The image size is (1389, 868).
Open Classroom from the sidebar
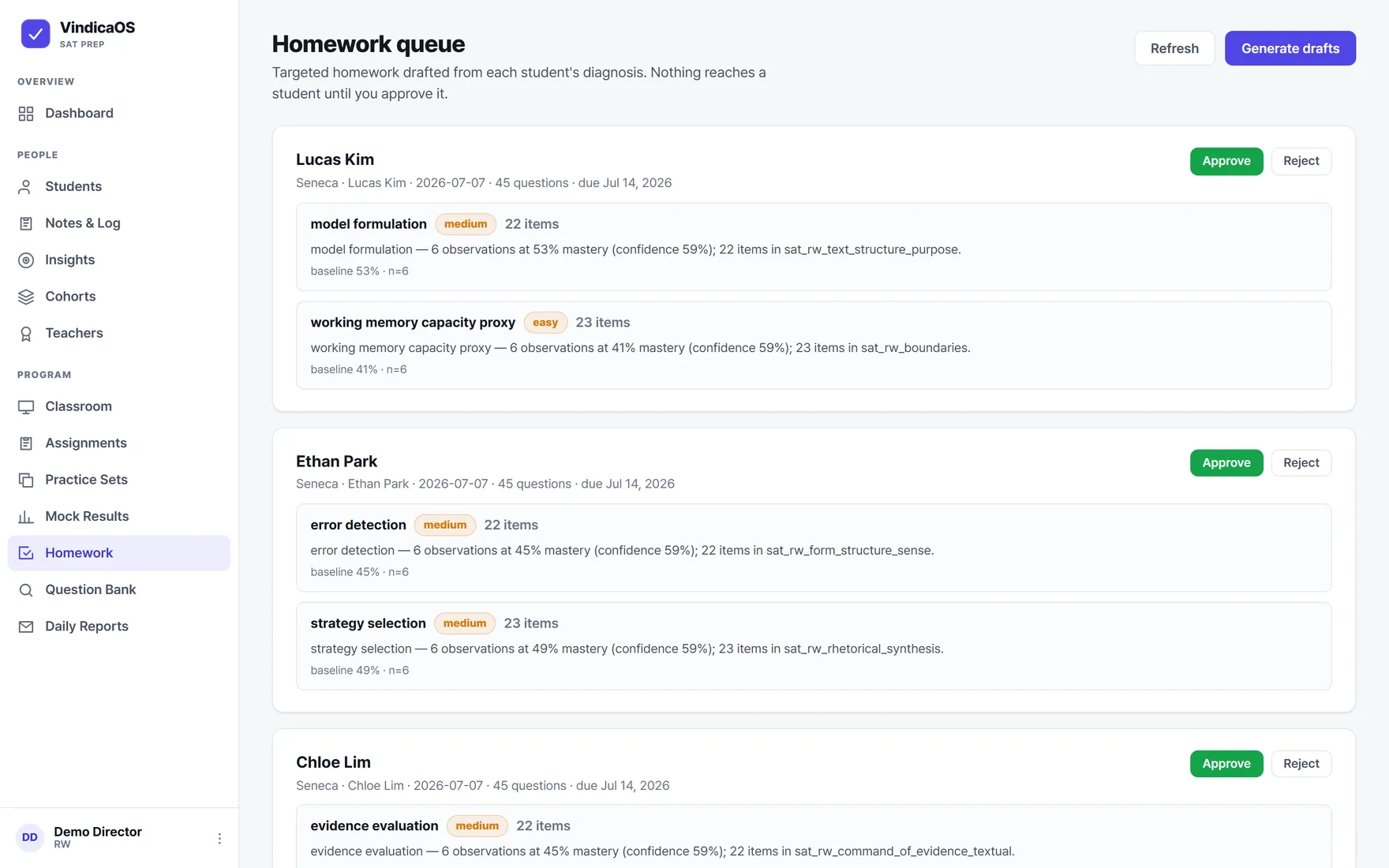click(119, 407)
